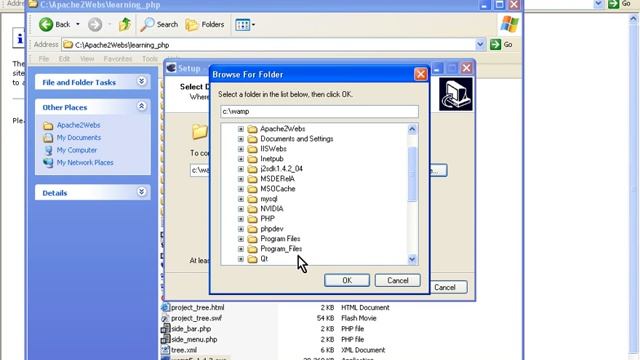The height and width of the screenshot is (360, 640).
Task: Click the folder path field showing c:\wamp
Action: pyautogui.click(x=319, y=111)
